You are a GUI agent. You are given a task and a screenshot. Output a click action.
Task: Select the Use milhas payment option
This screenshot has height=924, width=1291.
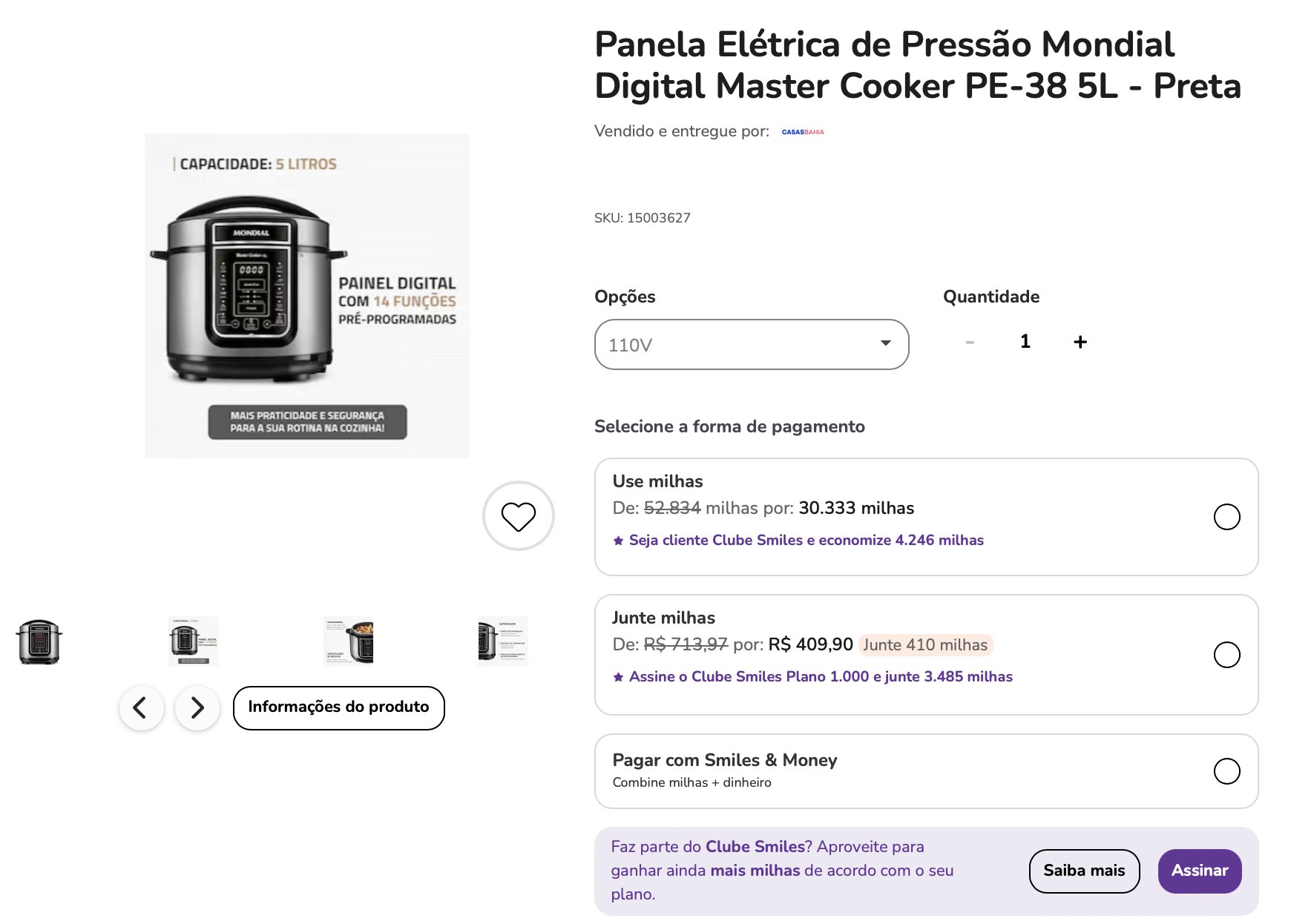[1226, 517]
